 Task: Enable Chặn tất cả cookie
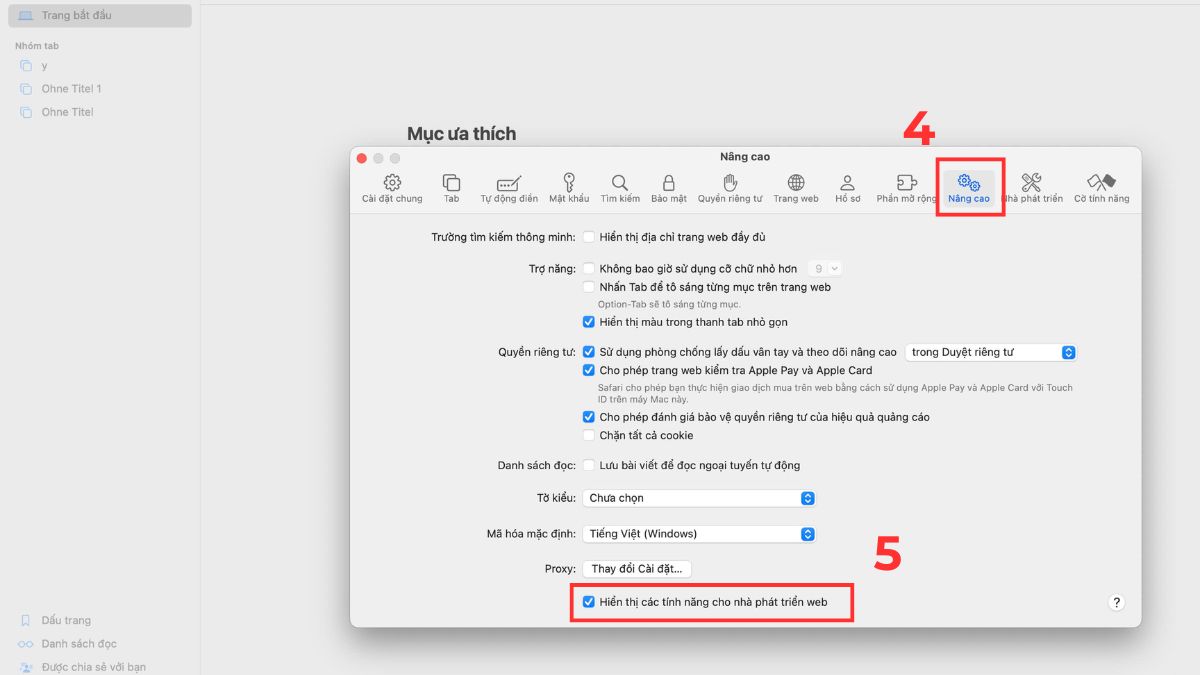tap(589, 435)
